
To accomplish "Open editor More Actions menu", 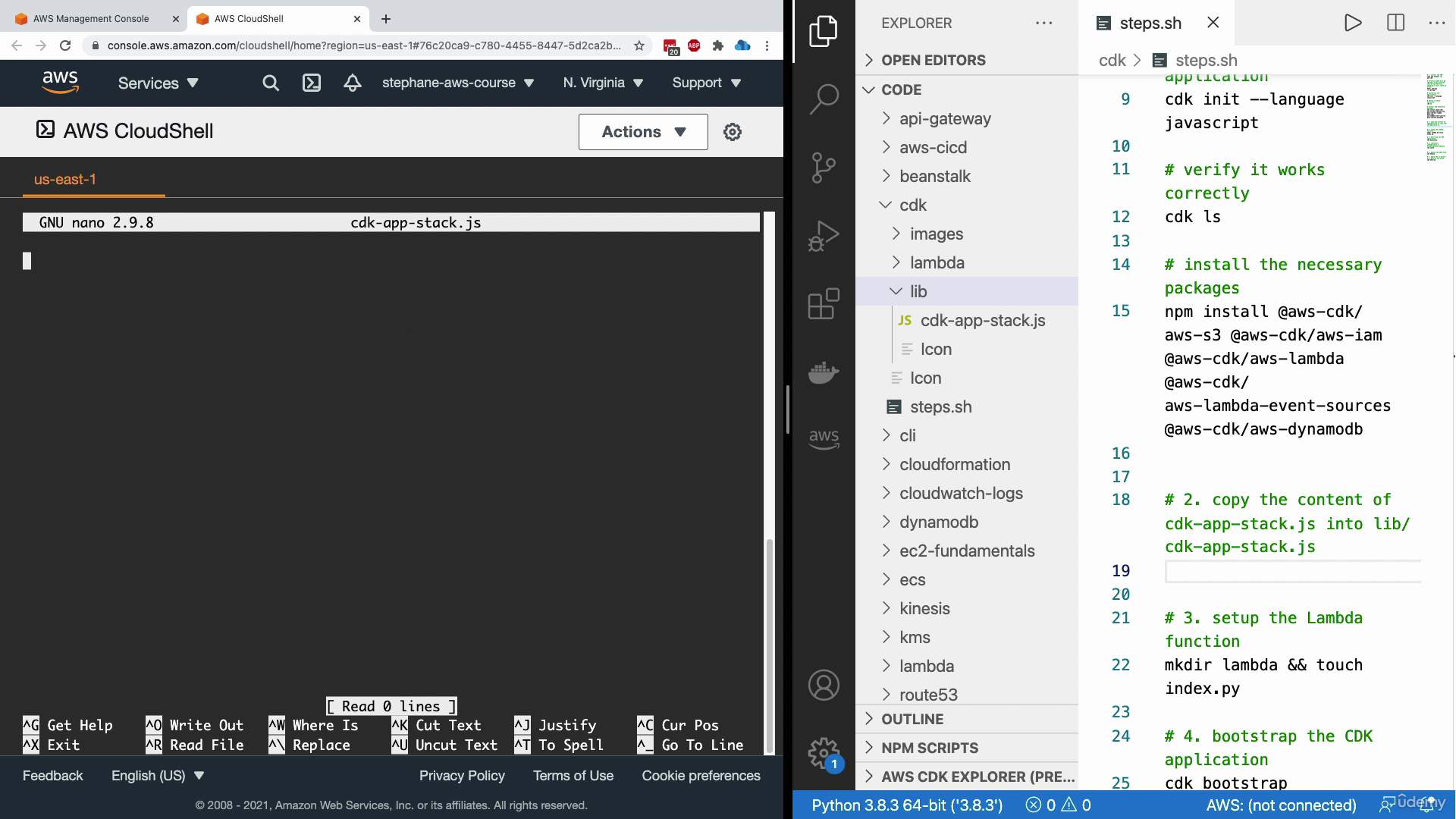I will point(1436,23).
